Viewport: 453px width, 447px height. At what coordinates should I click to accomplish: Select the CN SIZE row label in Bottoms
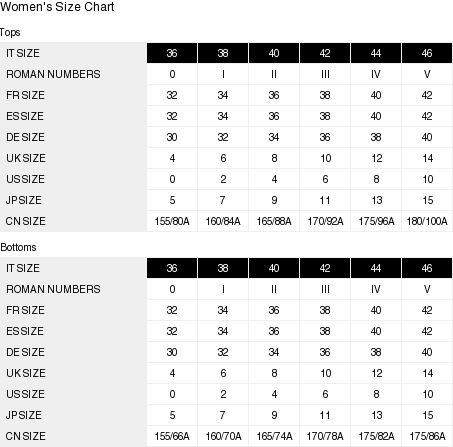pos(26,436)
